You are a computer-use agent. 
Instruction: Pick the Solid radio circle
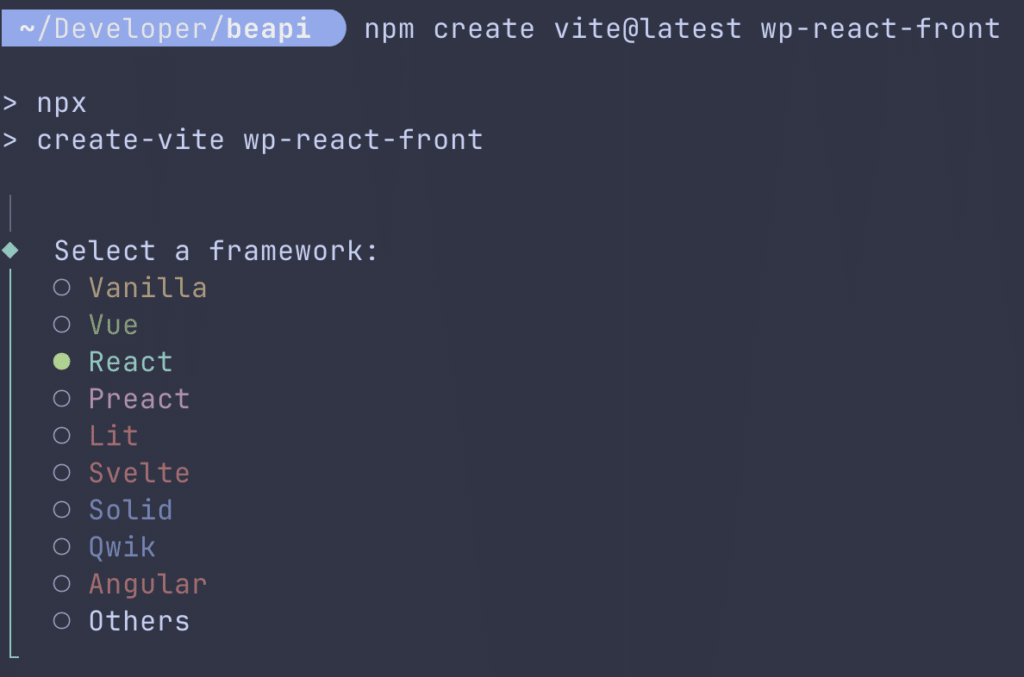pyautogui.click(x=62, y=509)
